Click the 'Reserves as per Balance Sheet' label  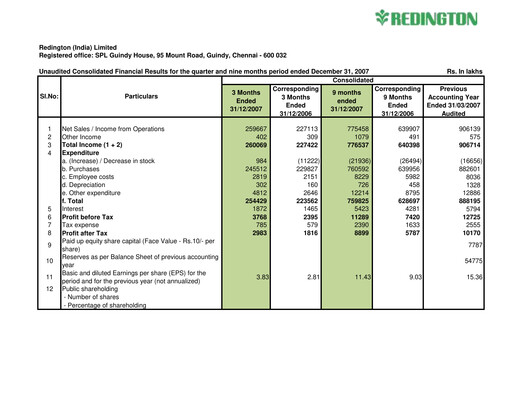pyautogui.click(x=140, y=261)
